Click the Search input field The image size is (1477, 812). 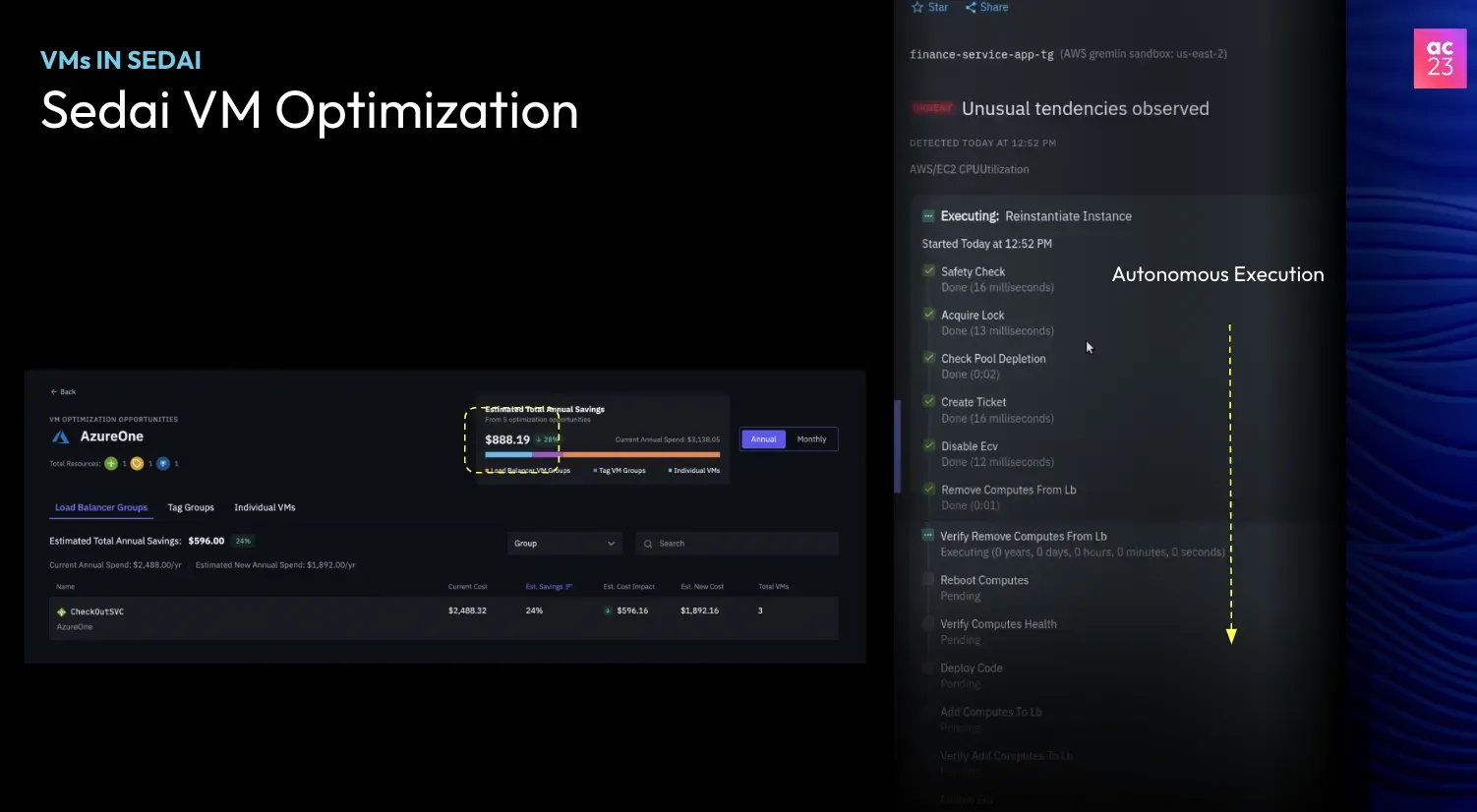[737, 544]
